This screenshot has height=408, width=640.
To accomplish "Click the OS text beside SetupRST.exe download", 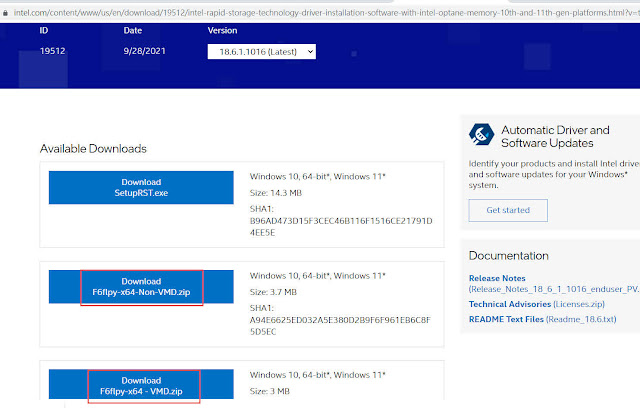I will click(x=318, y=177).
